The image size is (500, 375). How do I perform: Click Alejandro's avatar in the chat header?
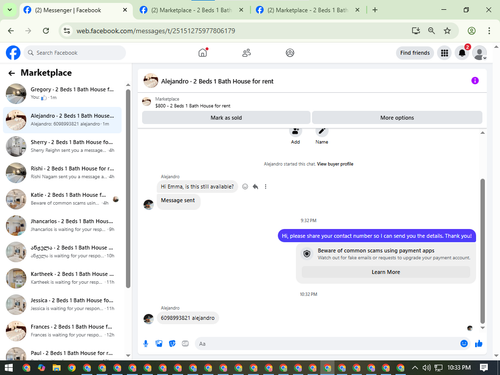point(151,81)
